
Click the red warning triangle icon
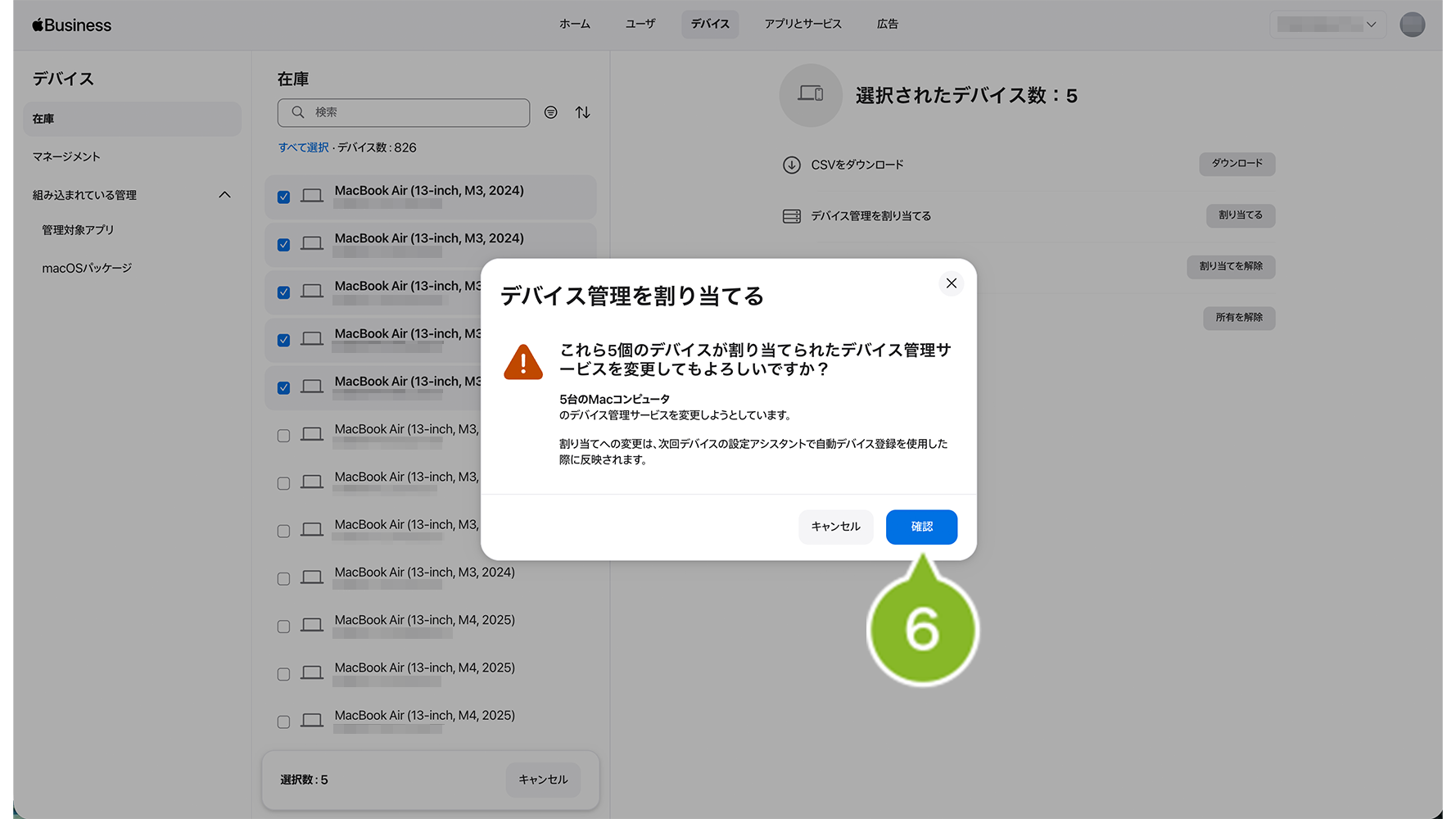tap(523, 362)
